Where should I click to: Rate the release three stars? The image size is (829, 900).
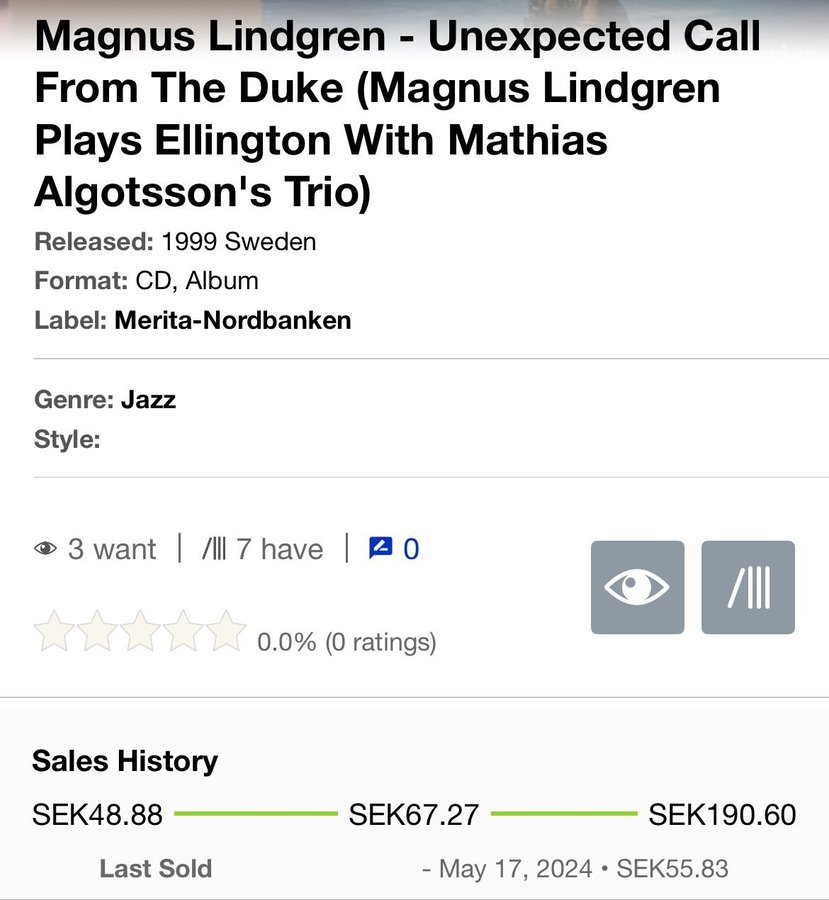point(140,631)
